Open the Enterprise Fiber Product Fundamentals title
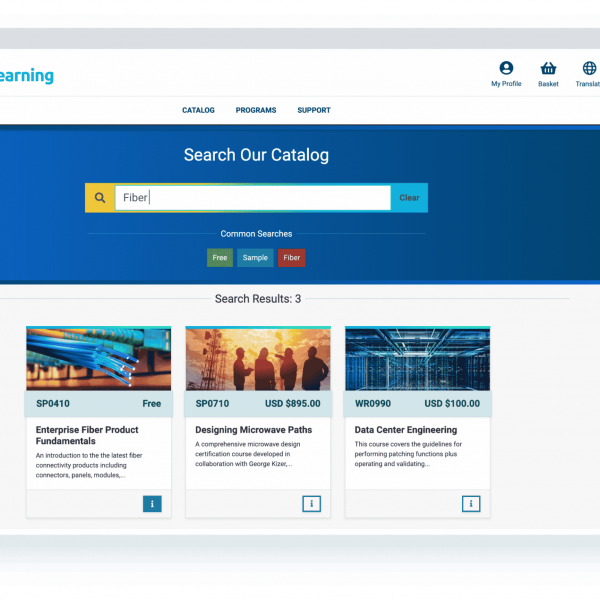The width and height of the screenshot is (600, 600). click(87, 435)
